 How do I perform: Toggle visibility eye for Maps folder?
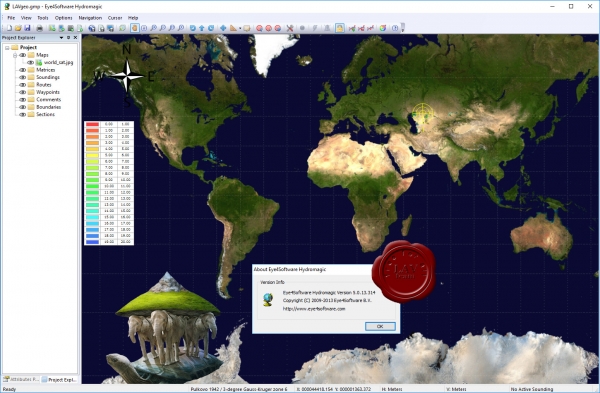(23, 55)
